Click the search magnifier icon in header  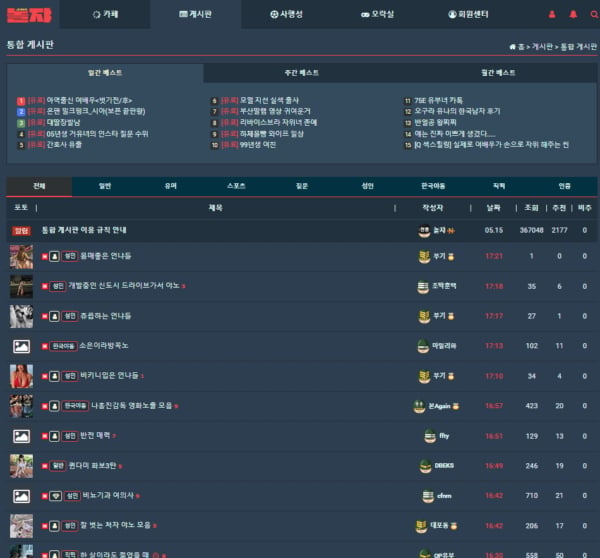click(x=594, y=15)
